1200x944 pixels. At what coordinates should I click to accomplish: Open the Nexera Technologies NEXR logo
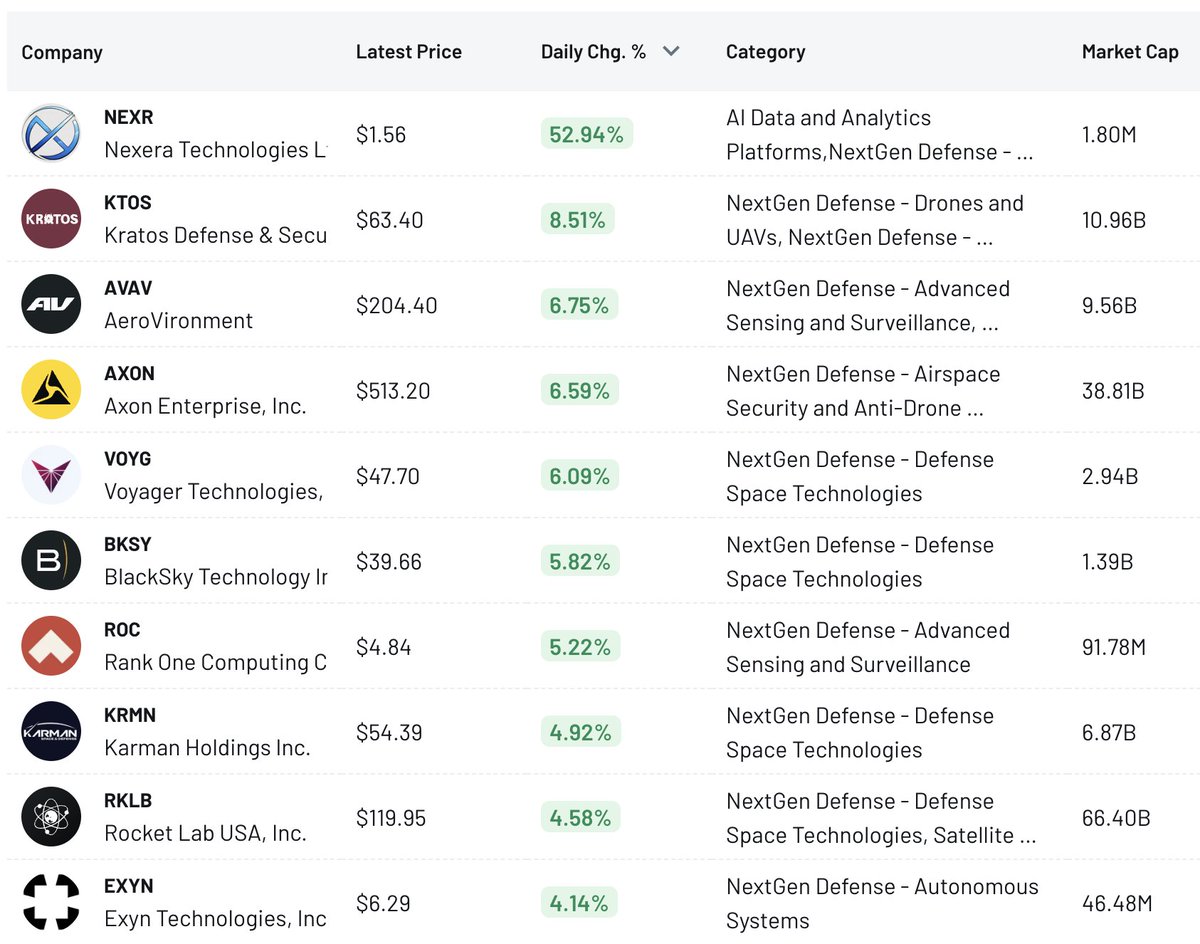point(51,134)
